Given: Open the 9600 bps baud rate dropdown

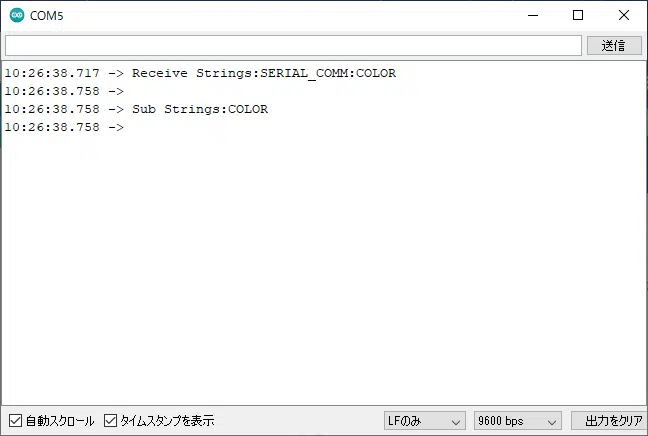Looking at the screenshot, I should [x=517, y=422].
